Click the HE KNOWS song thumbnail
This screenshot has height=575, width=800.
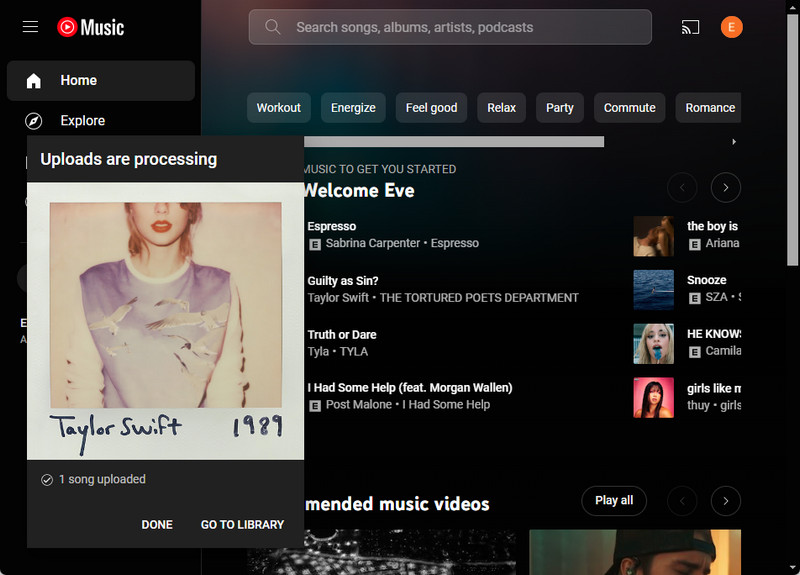tap(654, 344)
